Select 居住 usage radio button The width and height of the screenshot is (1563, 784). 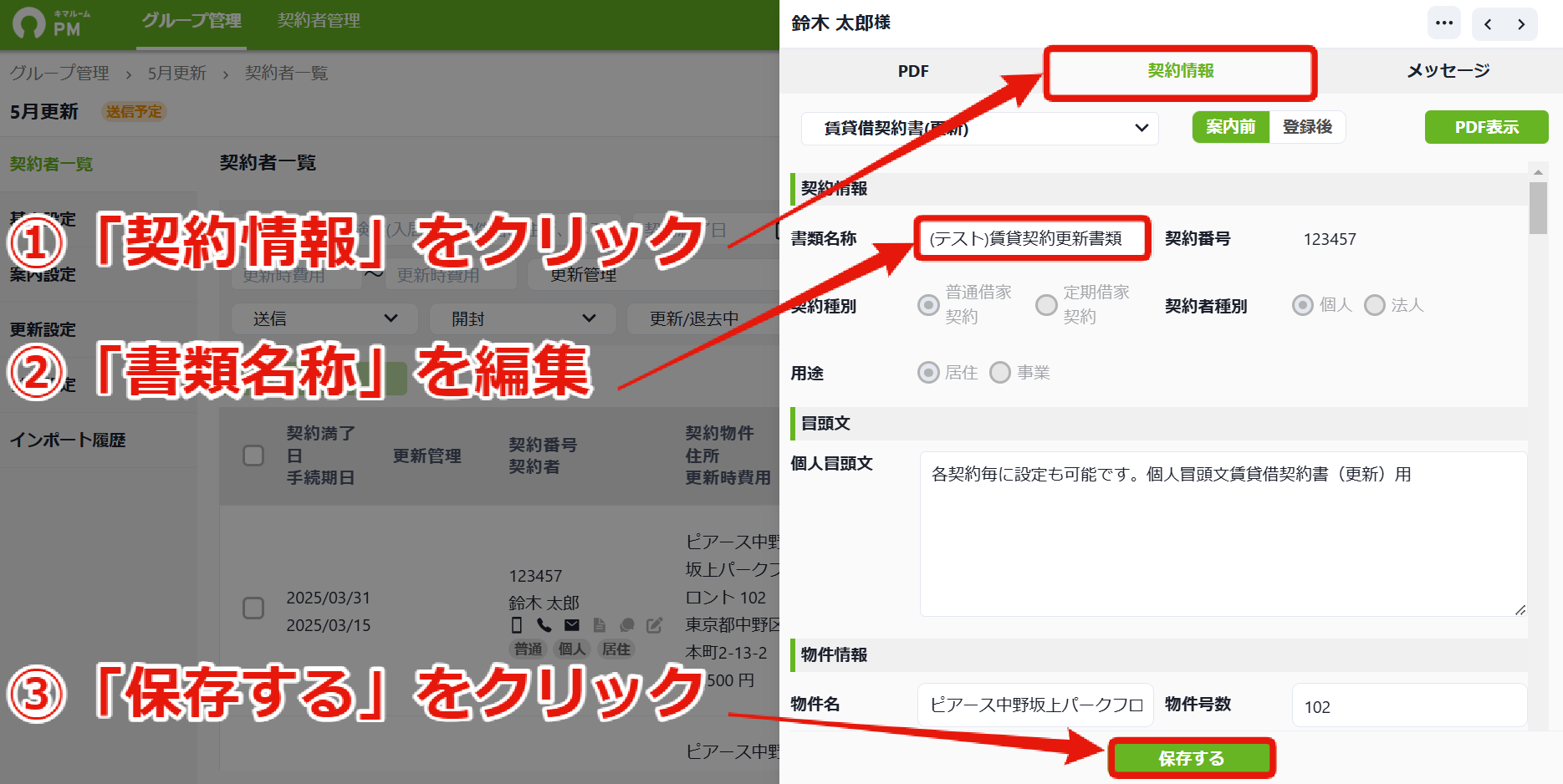pos(928,372)
